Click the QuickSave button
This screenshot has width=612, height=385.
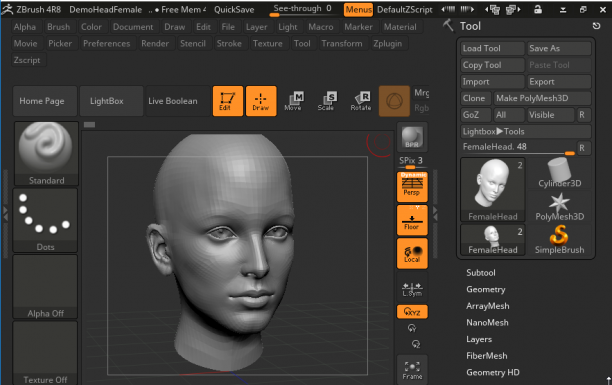[x=234, y=9]
